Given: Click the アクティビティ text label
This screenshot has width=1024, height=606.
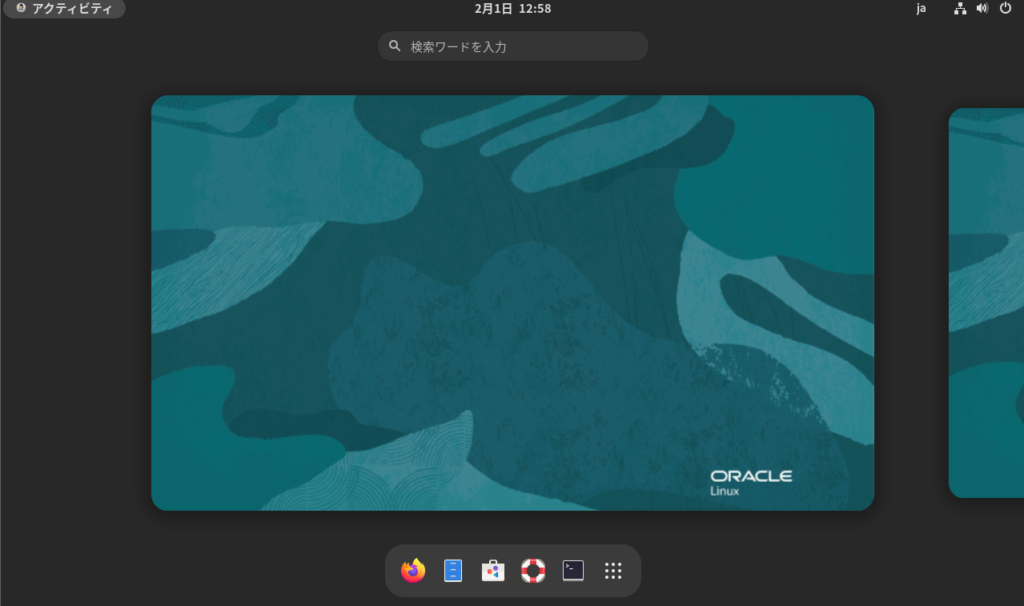Looking at the screenshot, I should tap(72, 9).
